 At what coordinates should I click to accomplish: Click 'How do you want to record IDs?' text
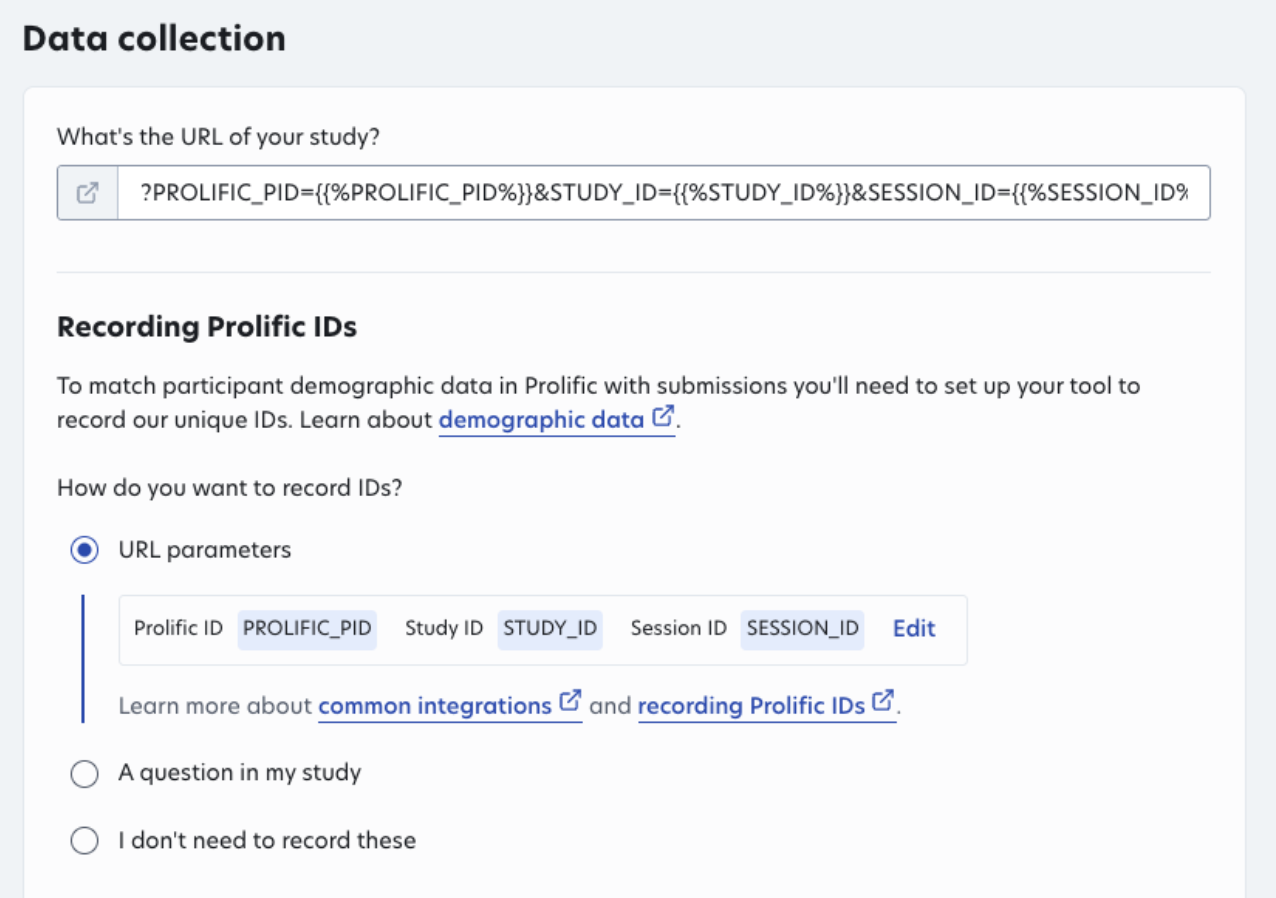(230, 488)
